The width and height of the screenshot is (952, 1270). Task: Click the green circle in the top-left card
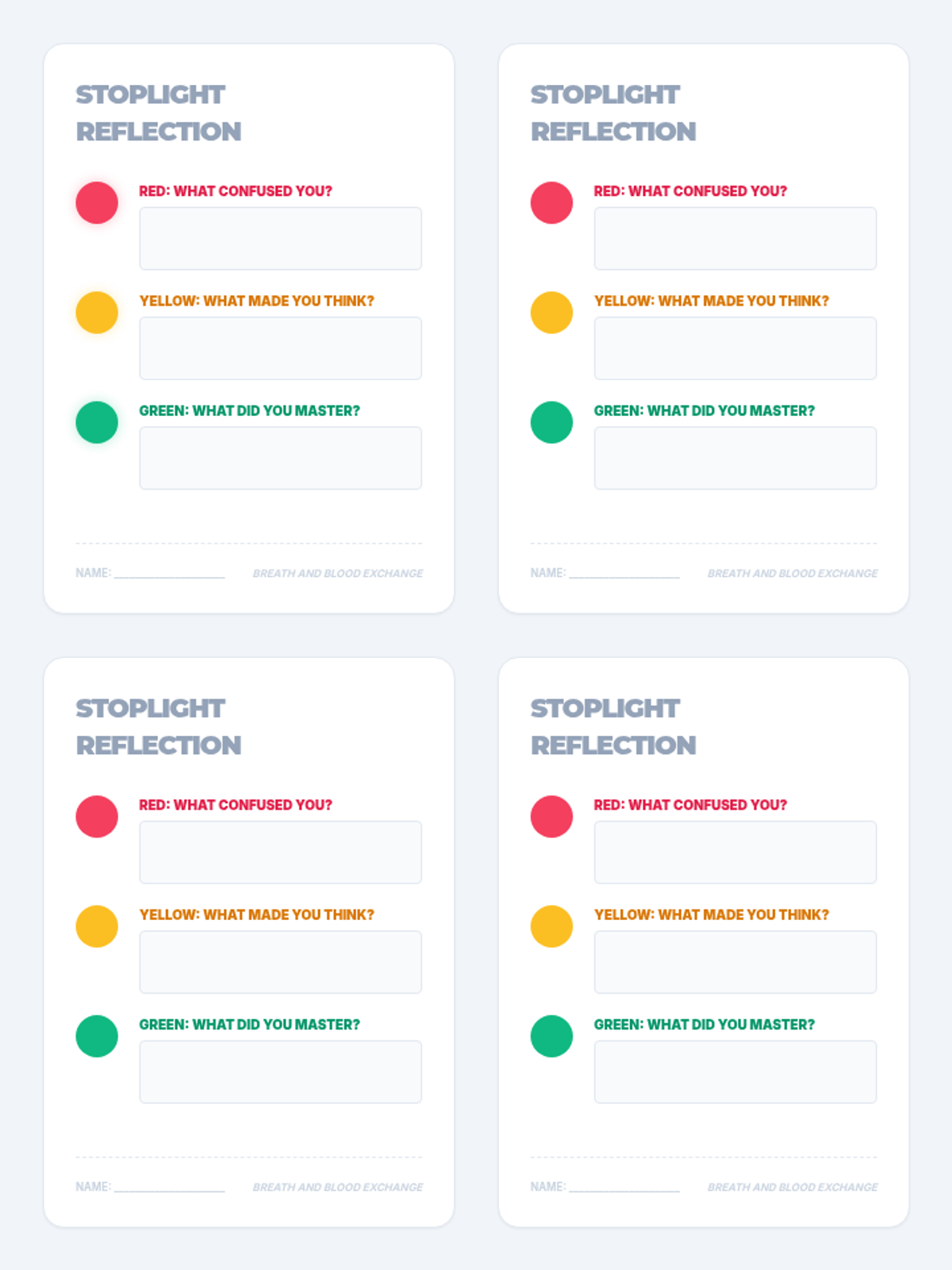click(x=97, y=422)
